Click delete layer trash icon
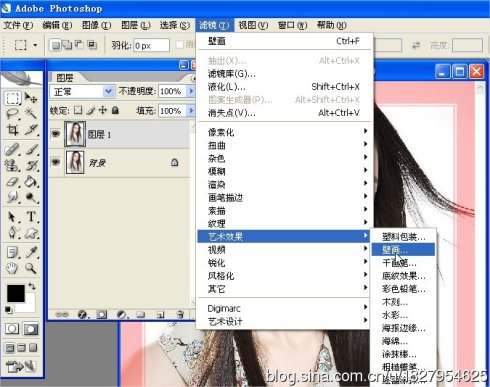 pos(180,314)
